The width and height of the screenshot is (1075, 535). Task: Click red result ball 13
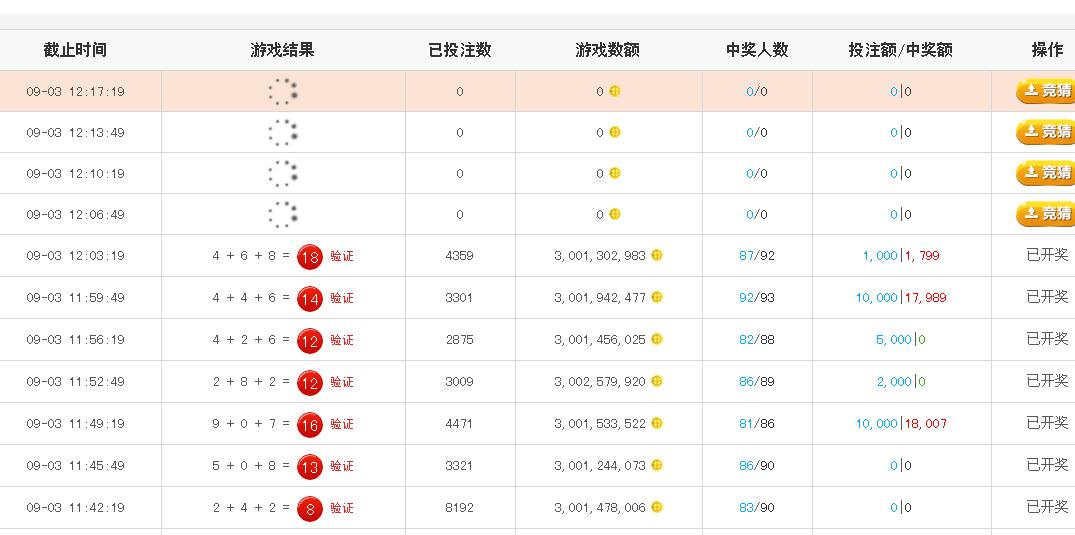pyautogui.click(x=310, y=466)
